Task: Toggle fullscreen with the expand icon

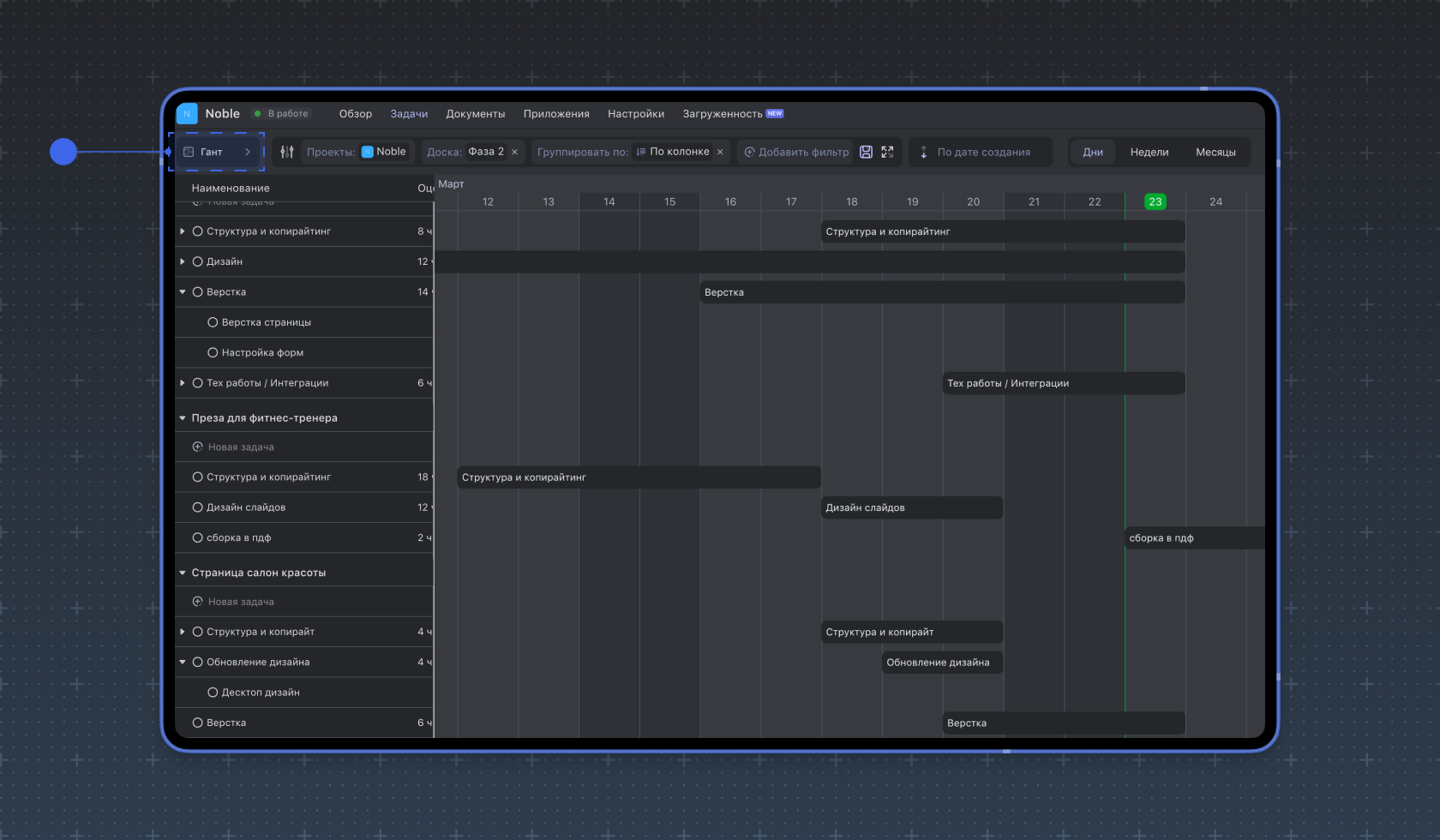Action: click(887, 152)
